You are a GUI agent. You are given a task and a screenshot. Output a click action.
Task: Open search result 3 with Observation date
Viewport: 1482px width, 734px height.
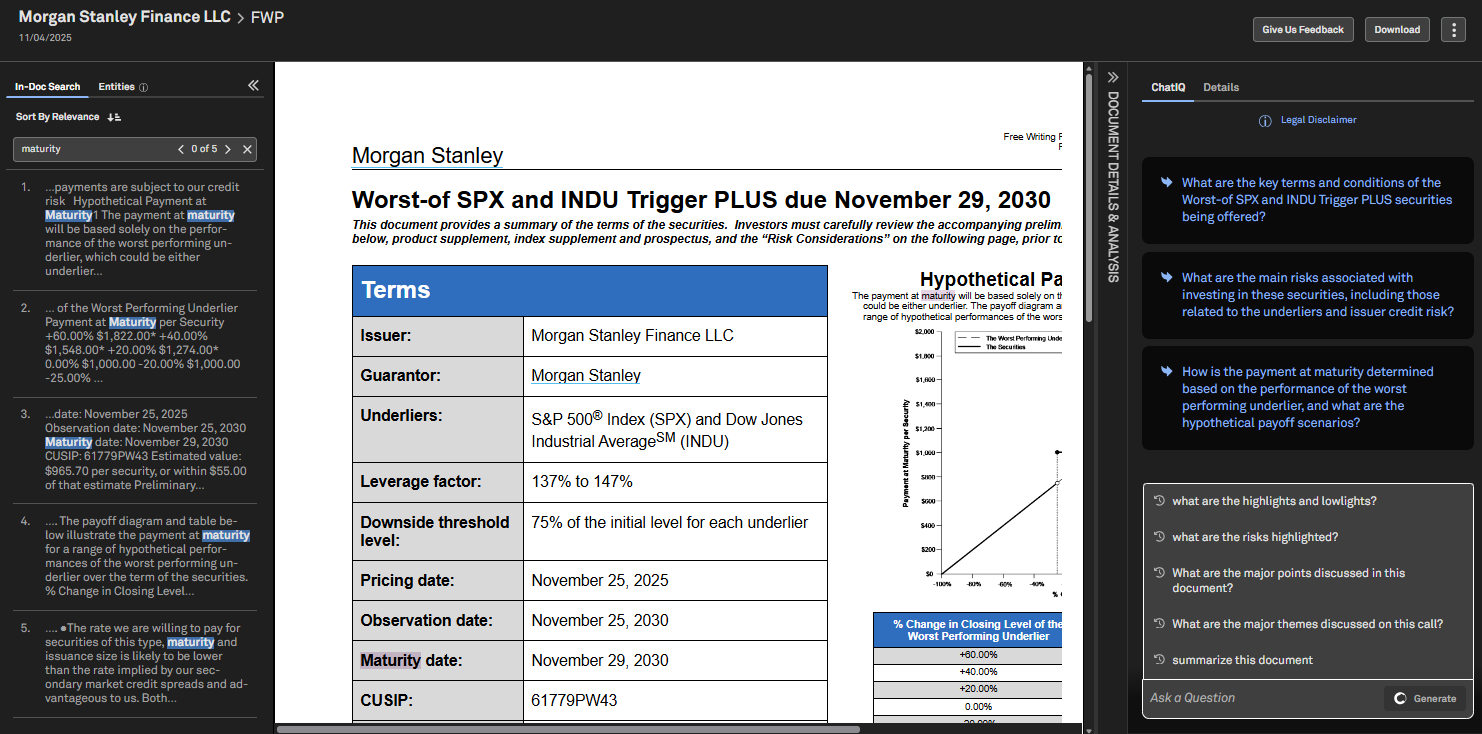pyautogui.click(x=134, y=450)
